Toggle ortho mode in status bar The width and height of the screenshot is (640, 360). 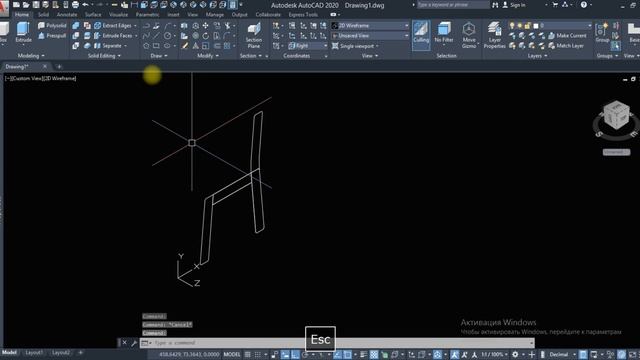[x=295, y=354]
